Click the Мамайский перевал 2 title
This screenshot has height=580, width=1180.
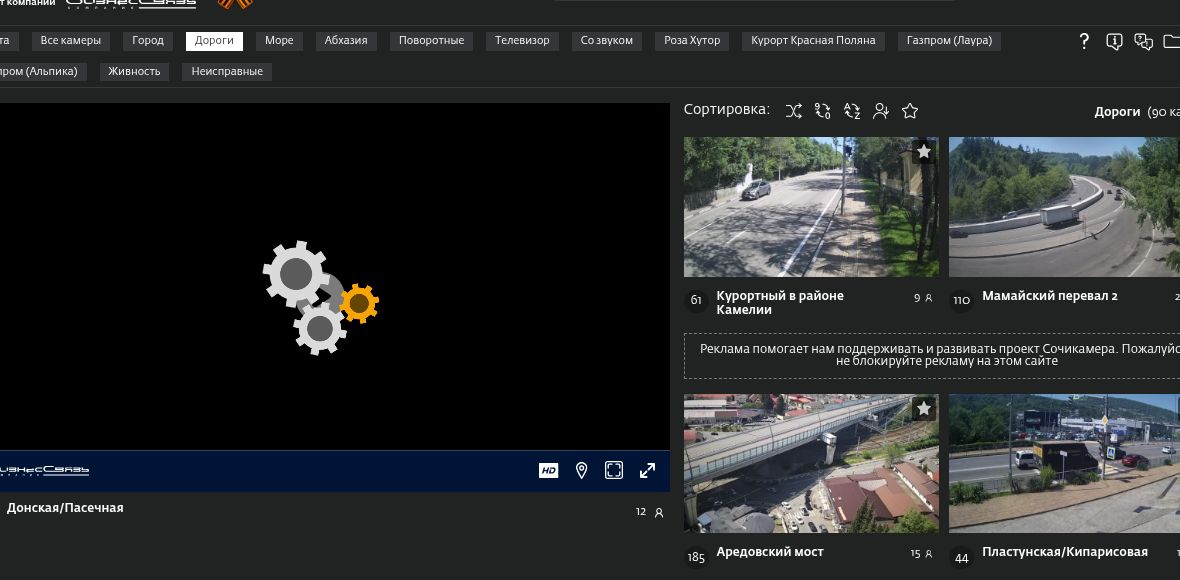click(x=1050, y=296)
